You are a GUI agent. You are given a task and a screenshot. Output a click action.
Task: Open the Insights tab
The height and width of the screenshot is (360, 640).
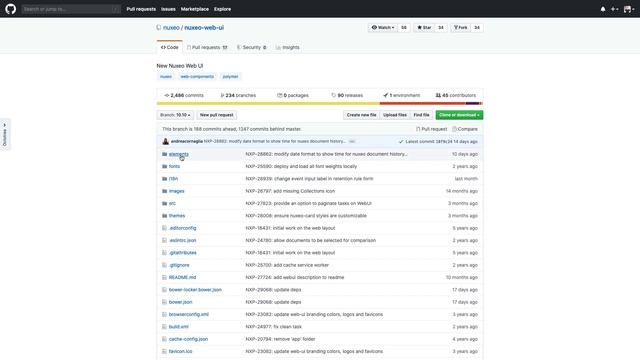(x=288, y=47)
